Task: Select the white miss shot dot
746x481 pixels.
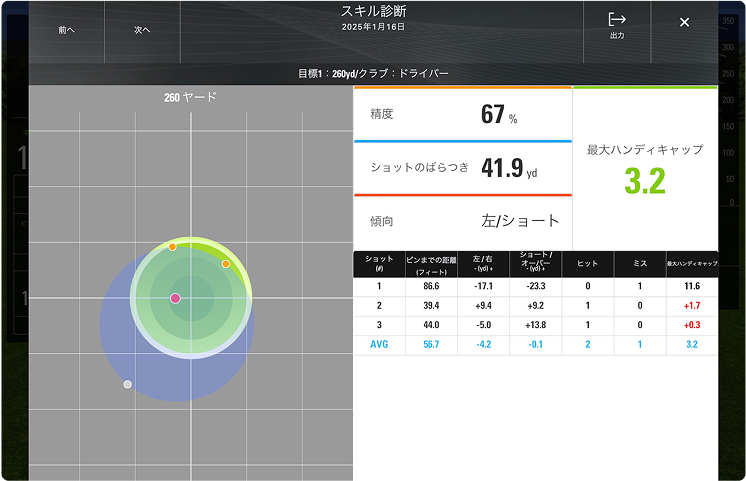Action: 127,384
